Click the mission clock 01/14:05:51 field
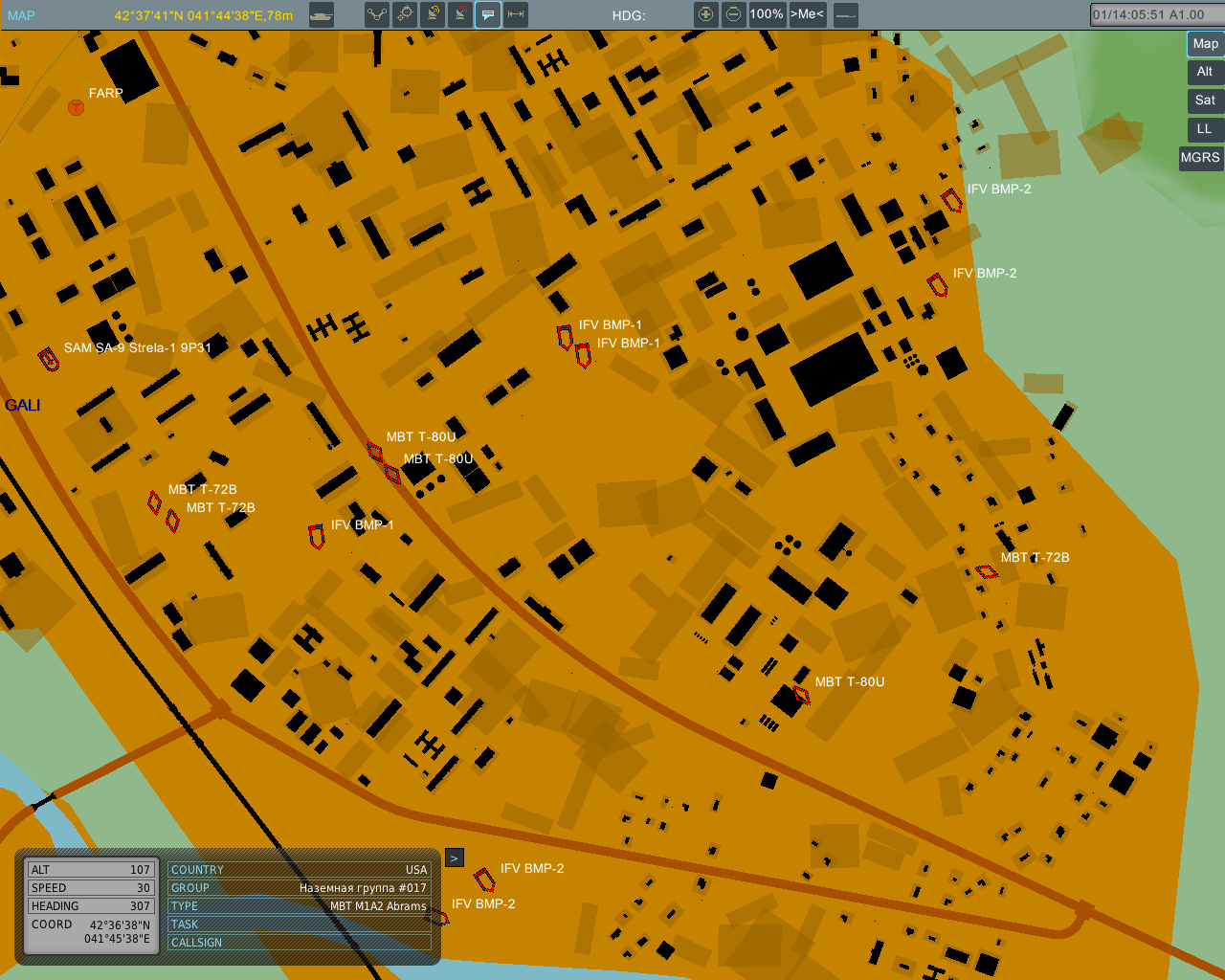Viewport: 1225px width, 980px height. (x=1156, y=14)
